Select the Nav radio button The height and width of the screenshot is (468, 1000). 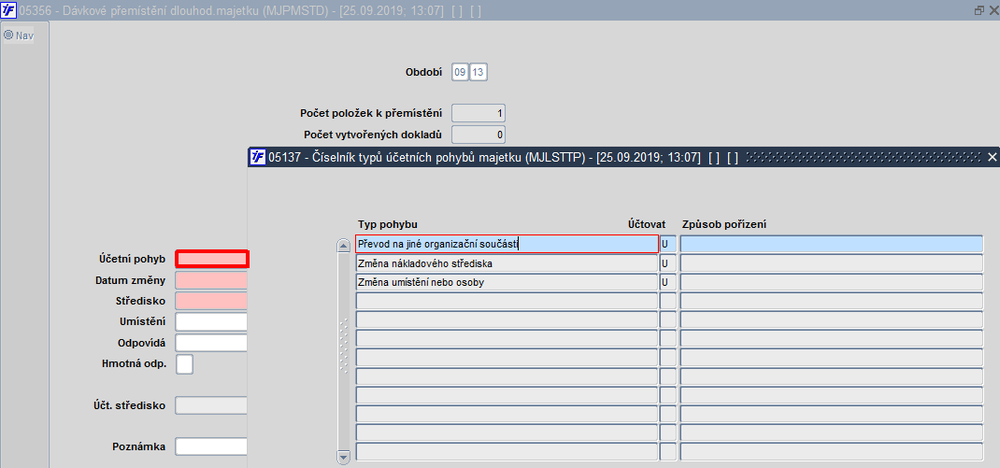point(9,35)
